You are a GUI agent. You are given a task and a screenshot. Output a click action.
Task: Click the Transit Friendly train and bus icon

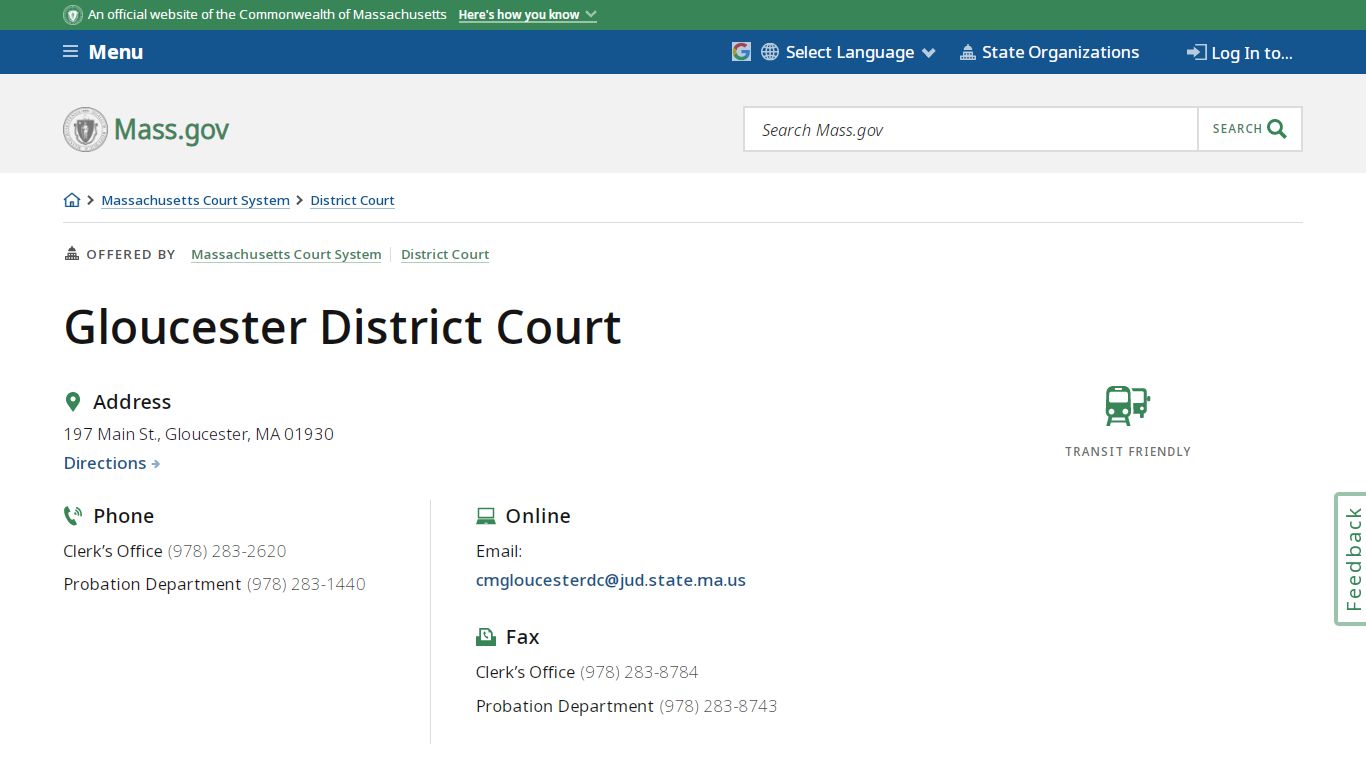[1128, 405]
